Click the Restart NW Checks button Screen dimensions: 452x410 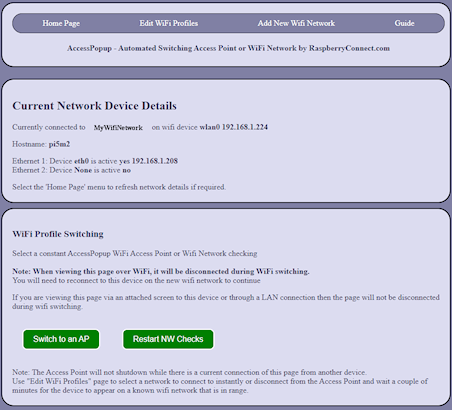coord(168,339)
